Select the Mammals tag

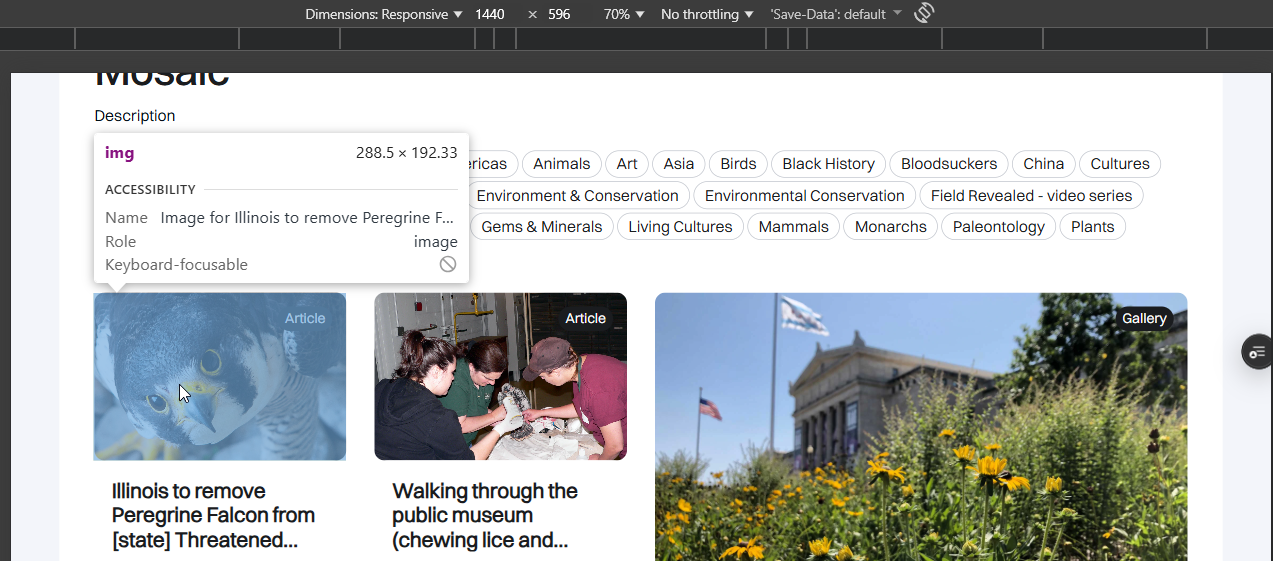click(x=794, y=227)
